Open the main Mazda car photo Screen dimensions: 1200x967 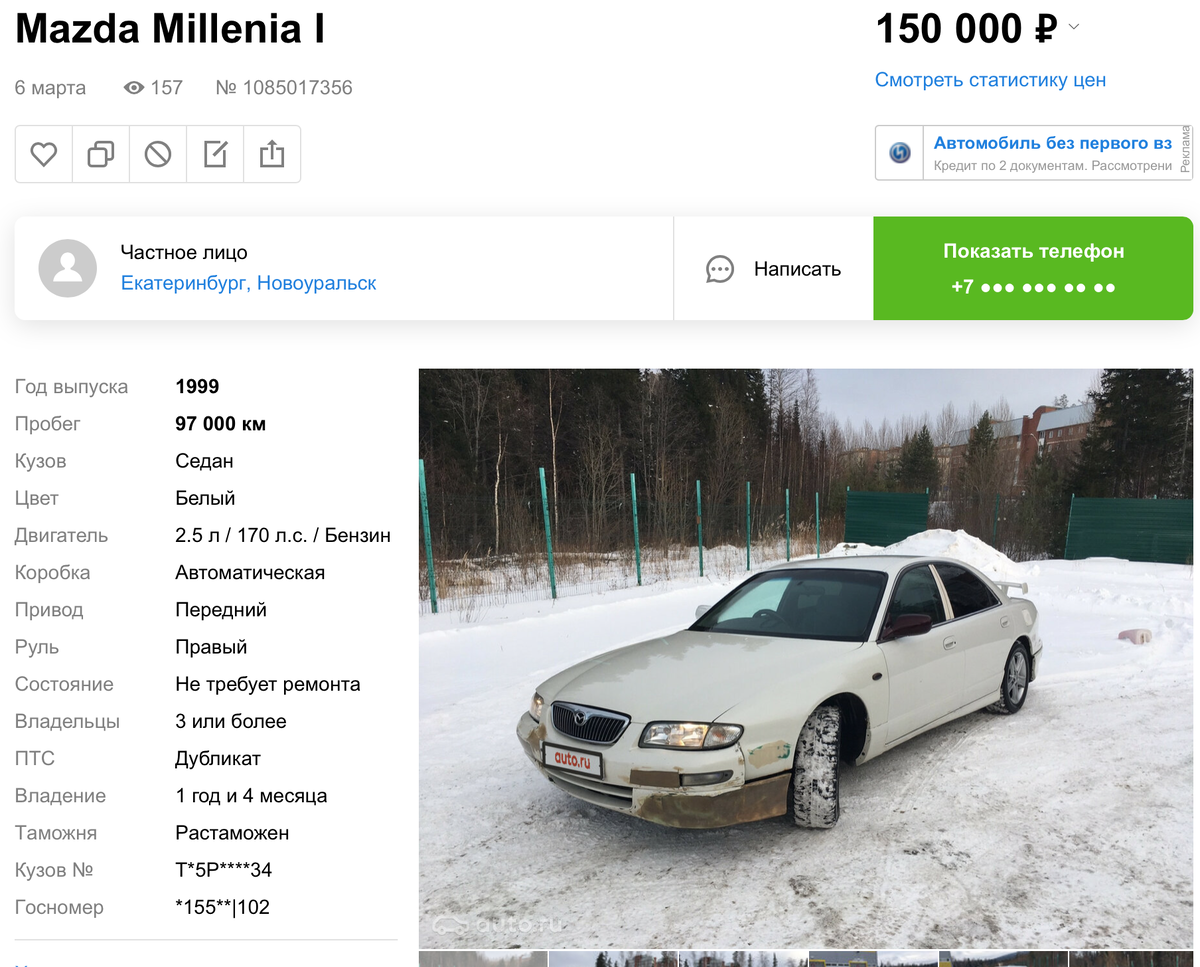pos(805,658)
